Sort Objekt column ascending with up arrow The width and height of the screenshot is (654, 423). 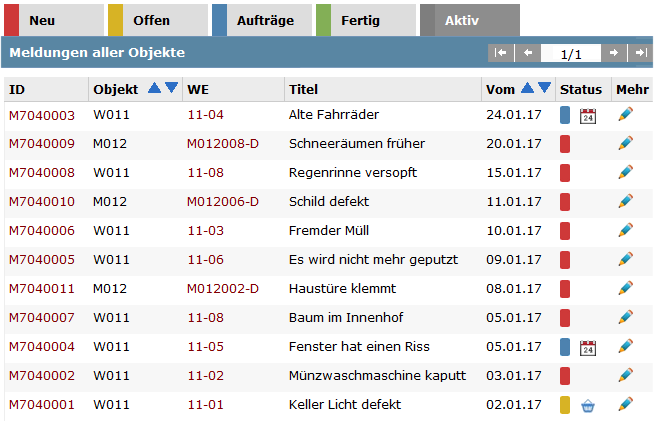(154, 89)
